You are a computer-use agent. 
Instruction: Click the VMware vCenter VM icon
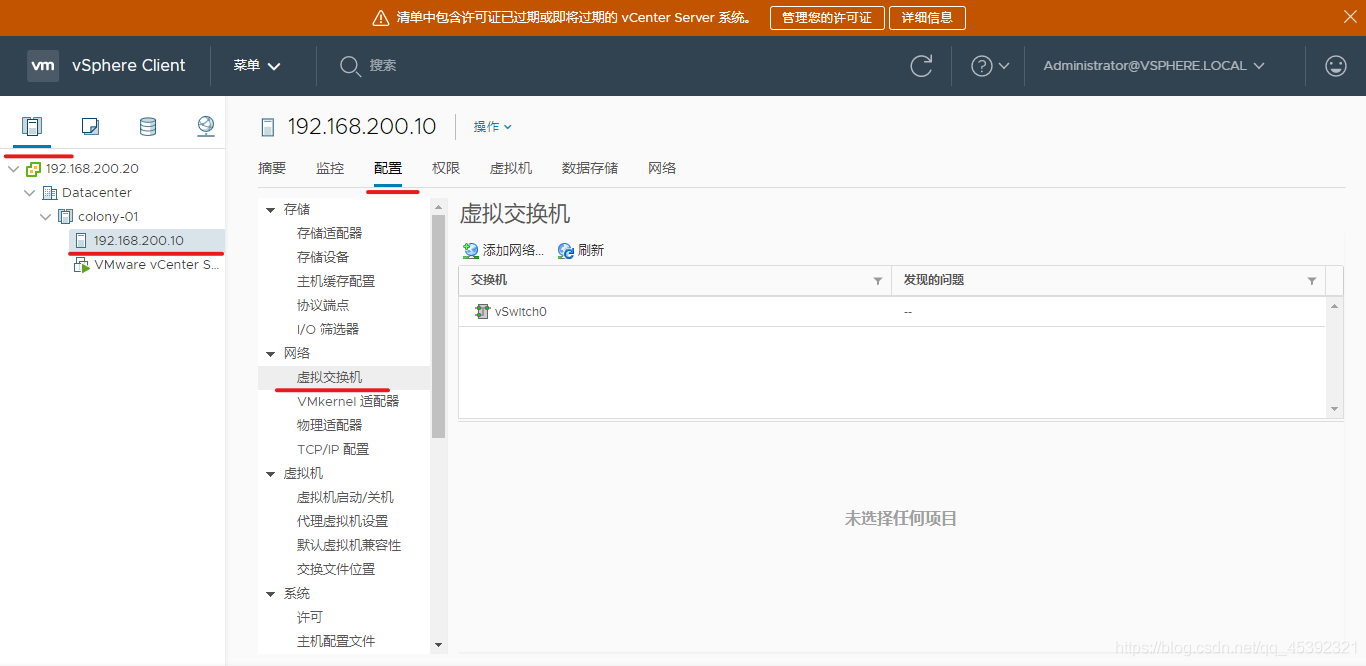[82, 265]
